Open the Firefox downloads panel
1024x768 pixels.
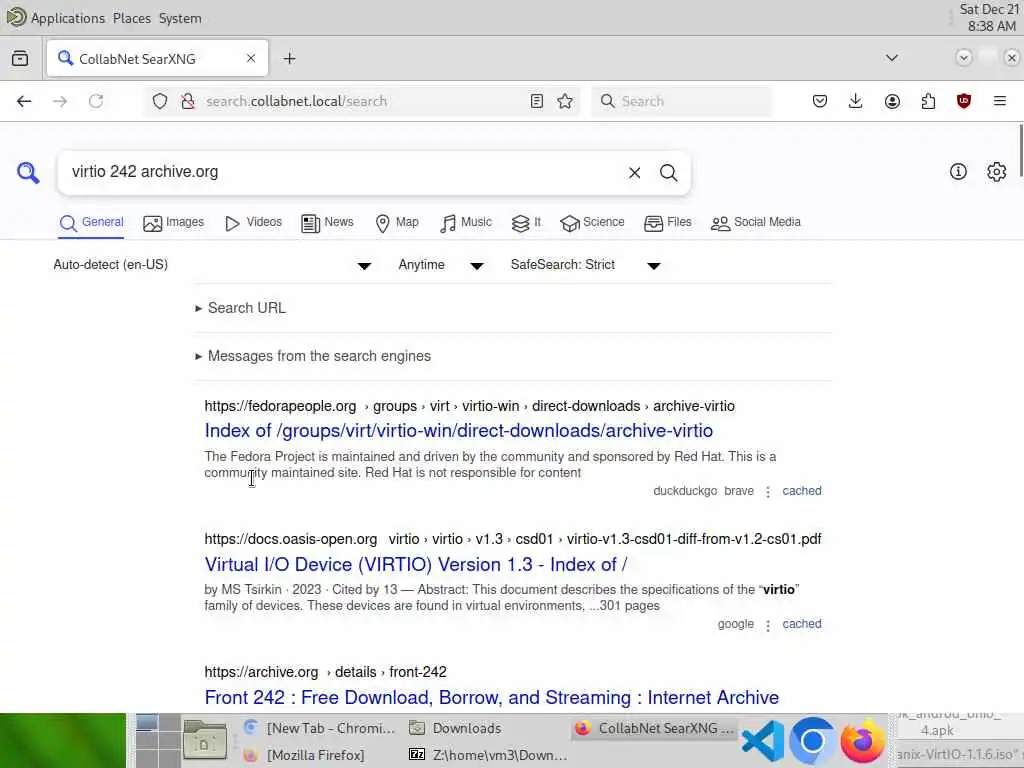[856, 101]
